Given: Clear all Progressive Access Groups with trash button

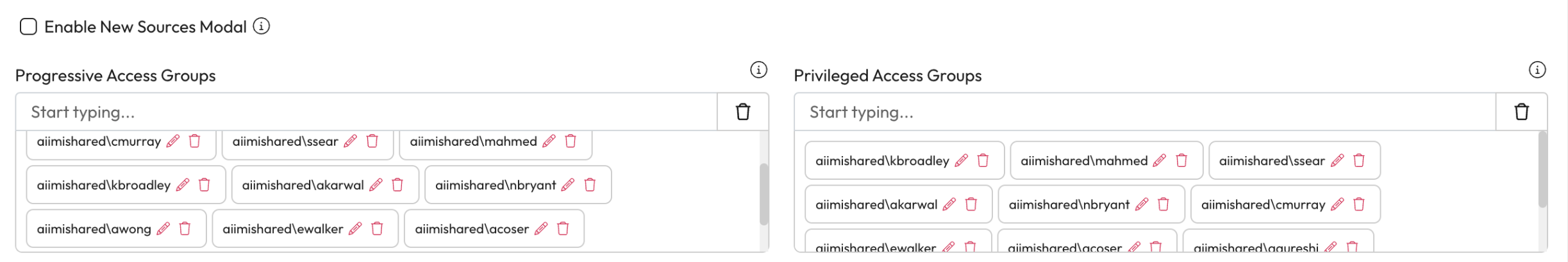Looking at the screenshot, I should click(743, 112).
